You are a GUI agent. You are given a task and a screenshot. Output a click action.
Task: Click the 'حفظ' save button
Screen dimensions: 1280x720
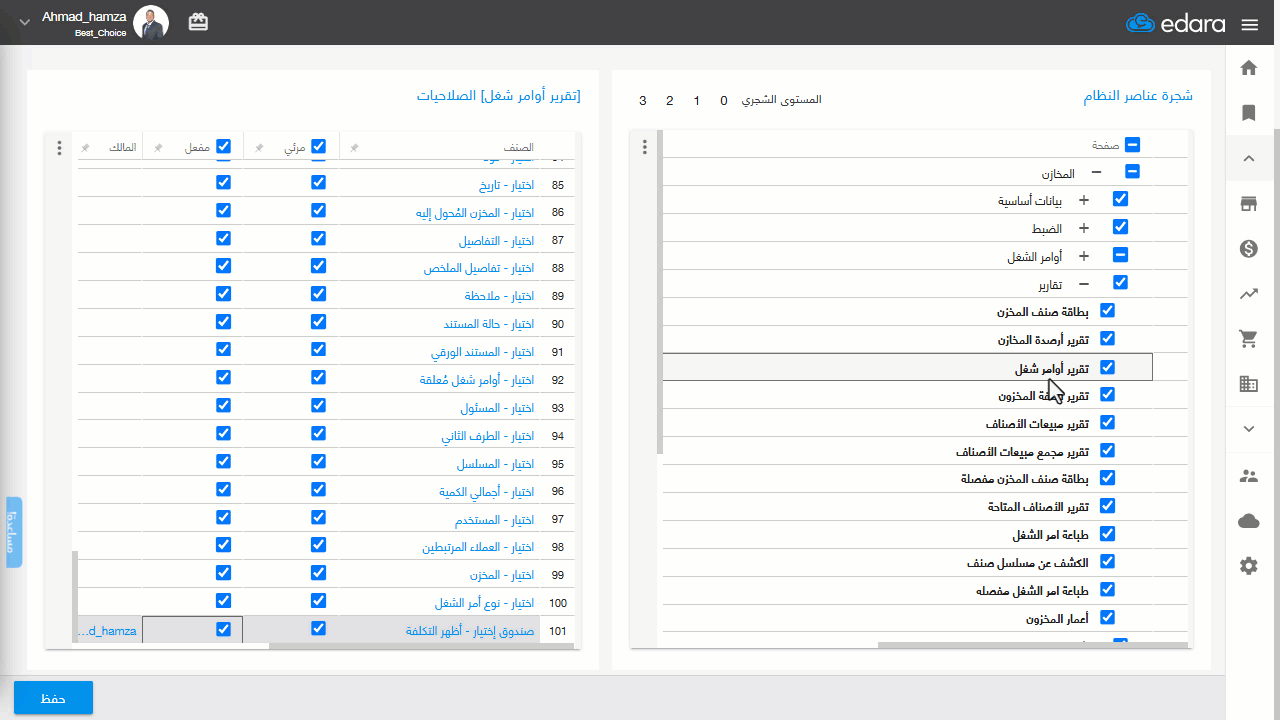click(x=53, y=698)
